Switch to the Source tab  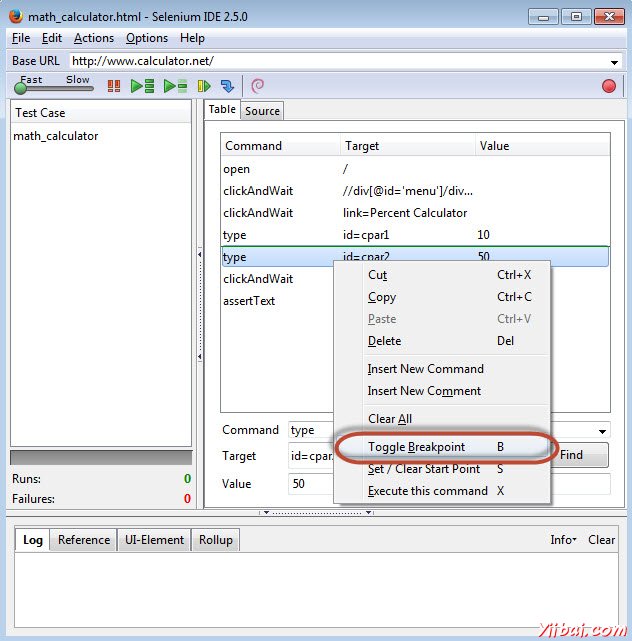(262, 111)
